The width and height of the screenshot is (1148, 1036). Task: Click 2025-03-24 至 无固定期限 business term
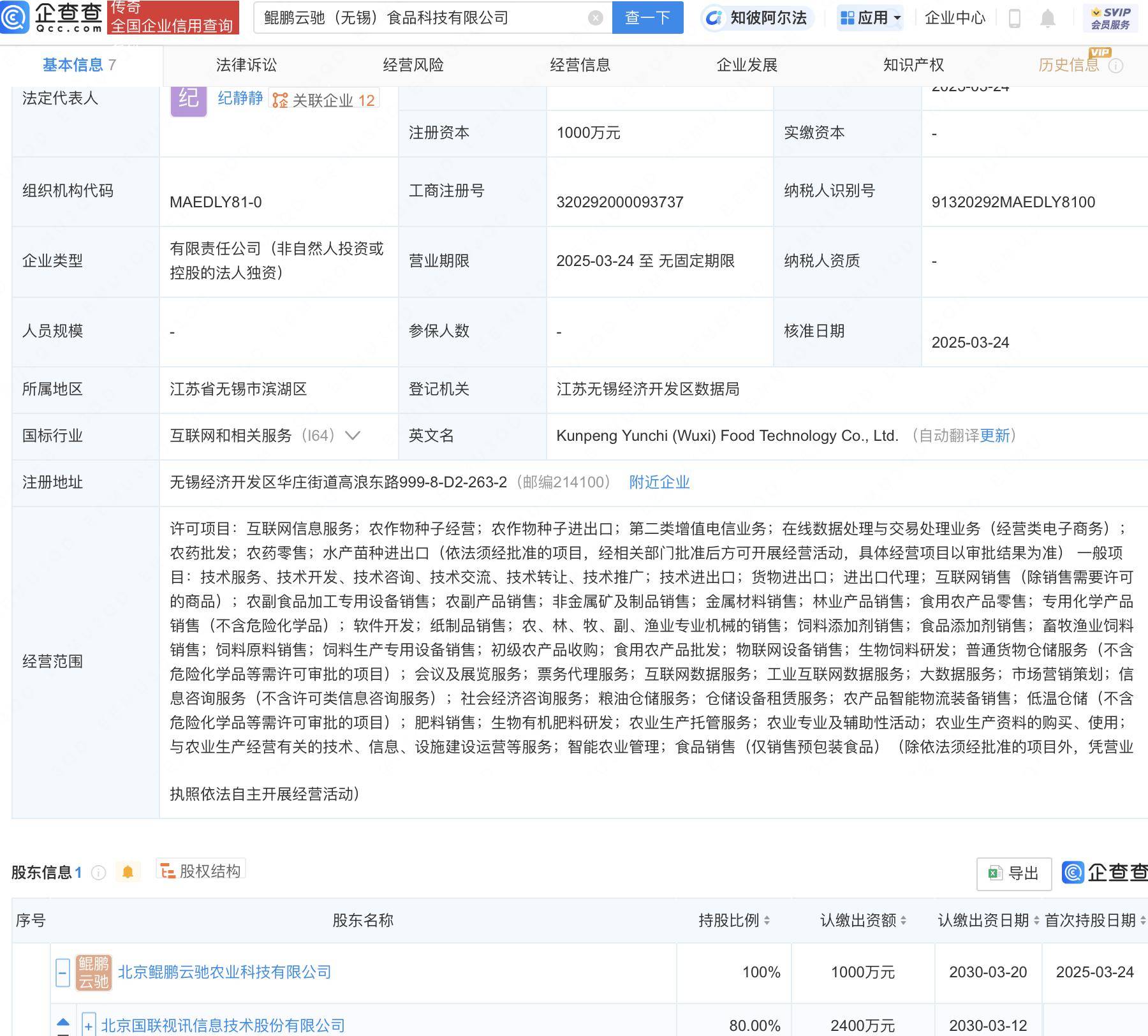coord(645,261)
